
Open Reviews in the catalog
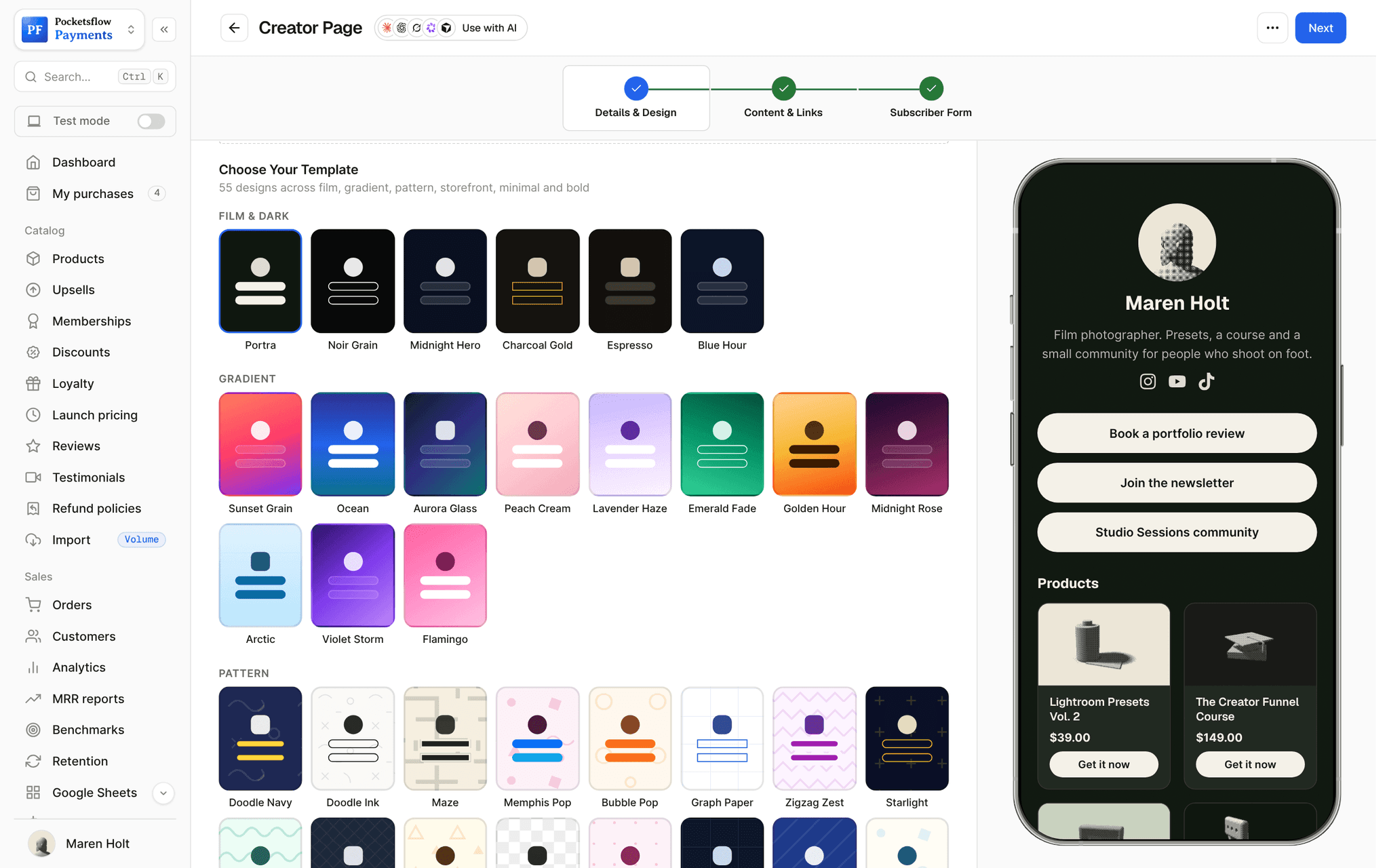click(x=95, y=446)
